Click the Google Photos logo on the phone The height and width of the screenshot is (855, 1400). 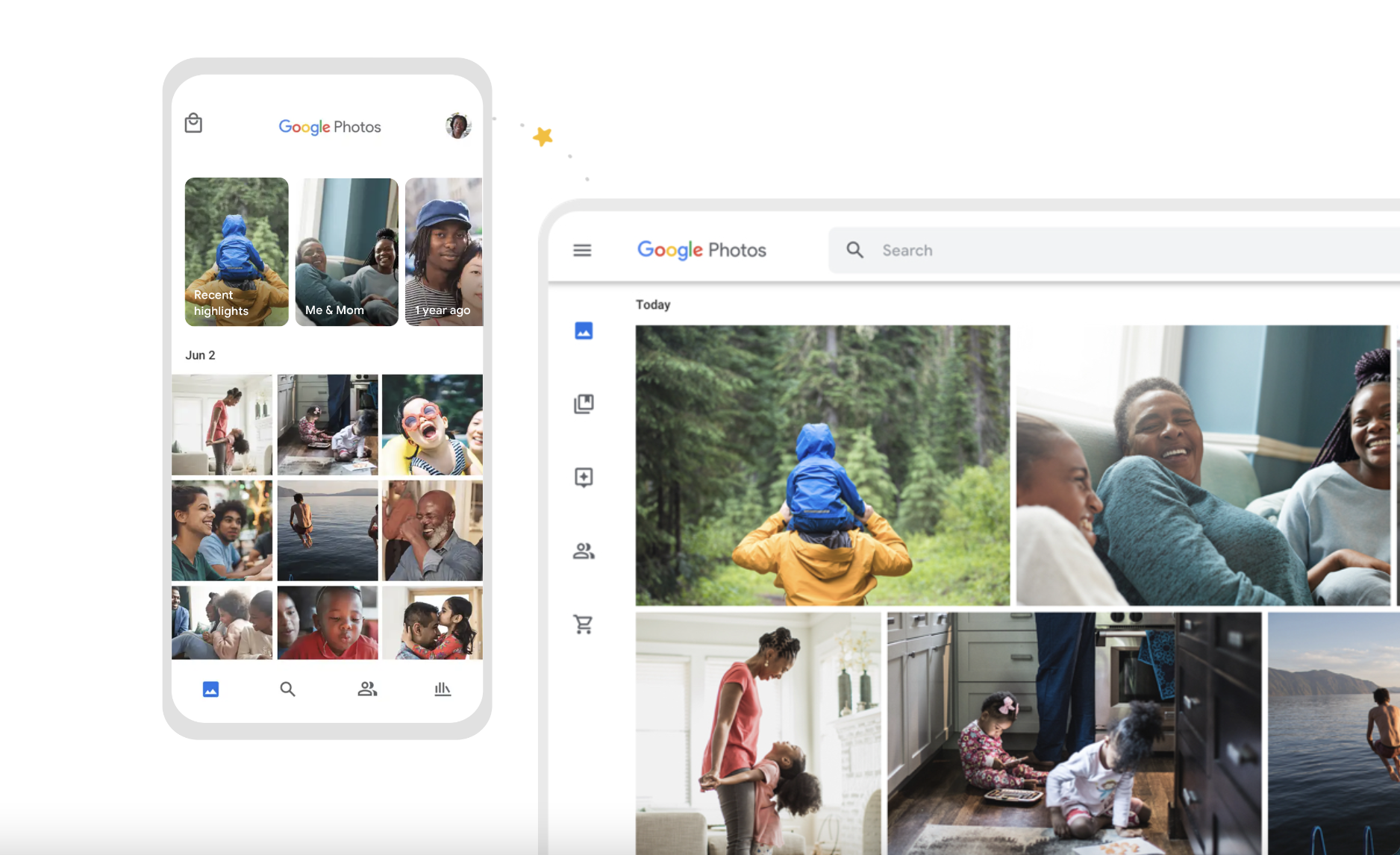pos(330,127)
